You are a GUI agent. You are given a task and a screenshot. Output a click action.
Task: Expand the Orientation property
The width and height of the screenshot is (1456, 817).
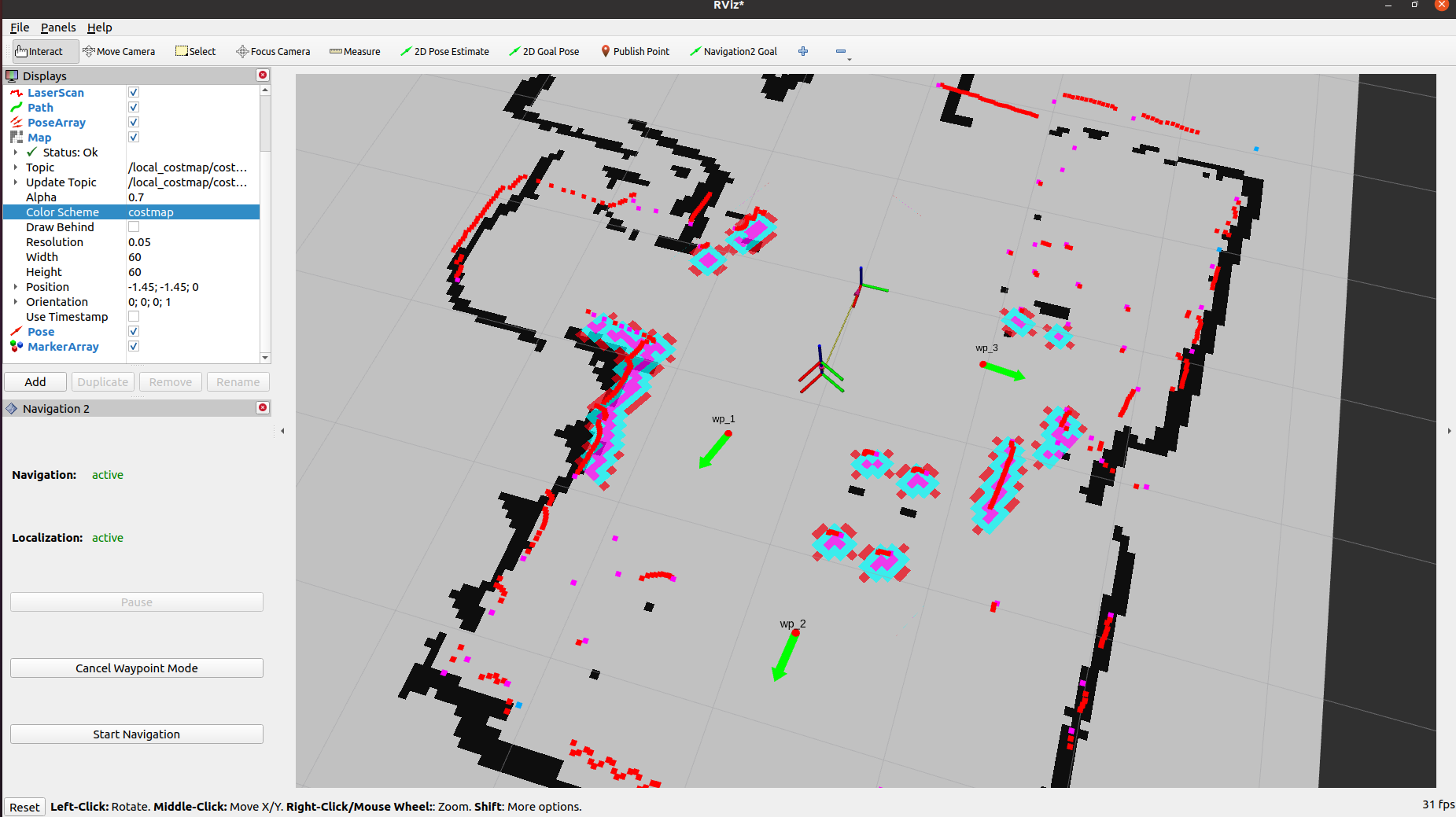point(16,302)
